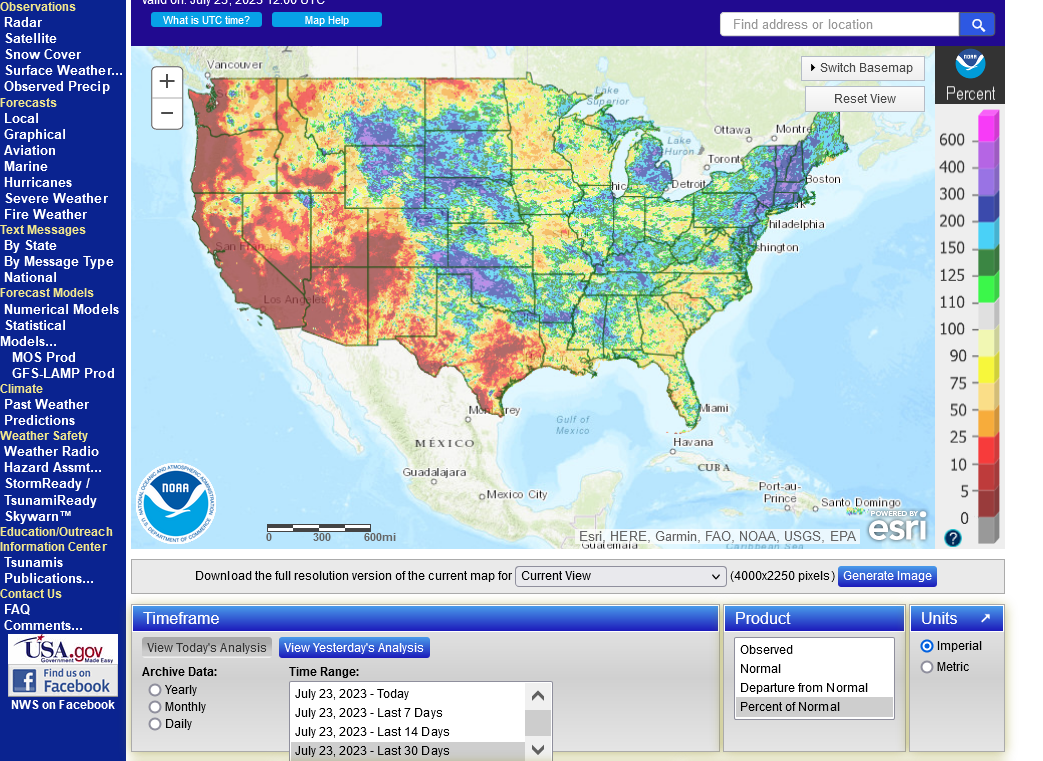The width and height of the screenshot is (1043, 761).
Task: Open the Radar link in sidebar
Action: click(23, 23)
